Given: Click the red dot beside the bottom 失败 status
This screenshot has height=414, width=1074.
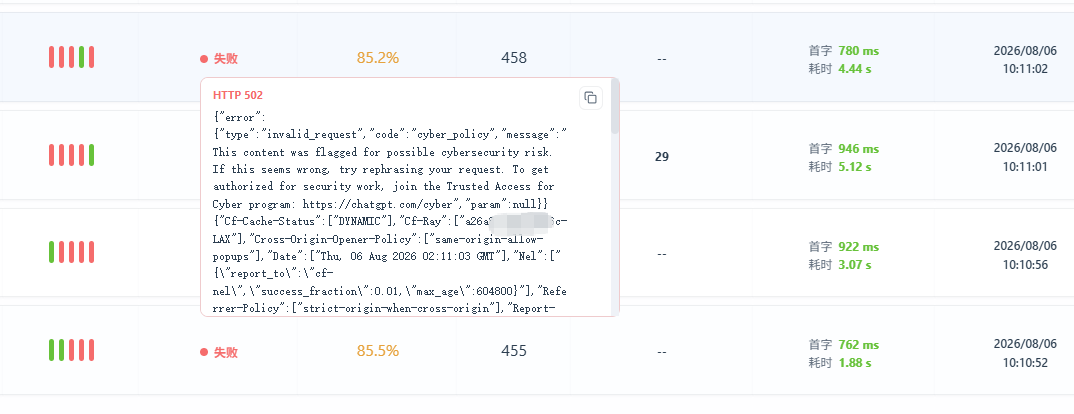Looking at the screenshot, I should tap(204, 352).
